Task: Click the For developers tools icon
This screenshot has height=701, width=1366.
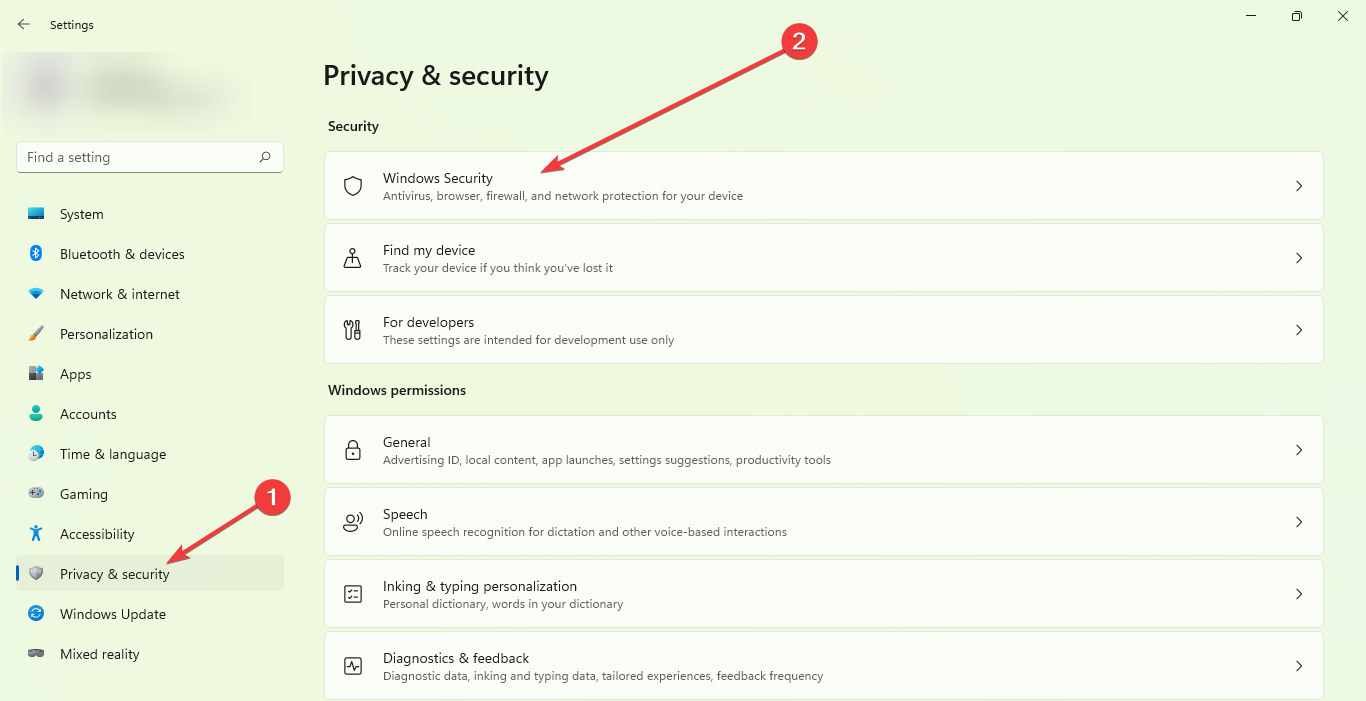Action: click(352, 330)
